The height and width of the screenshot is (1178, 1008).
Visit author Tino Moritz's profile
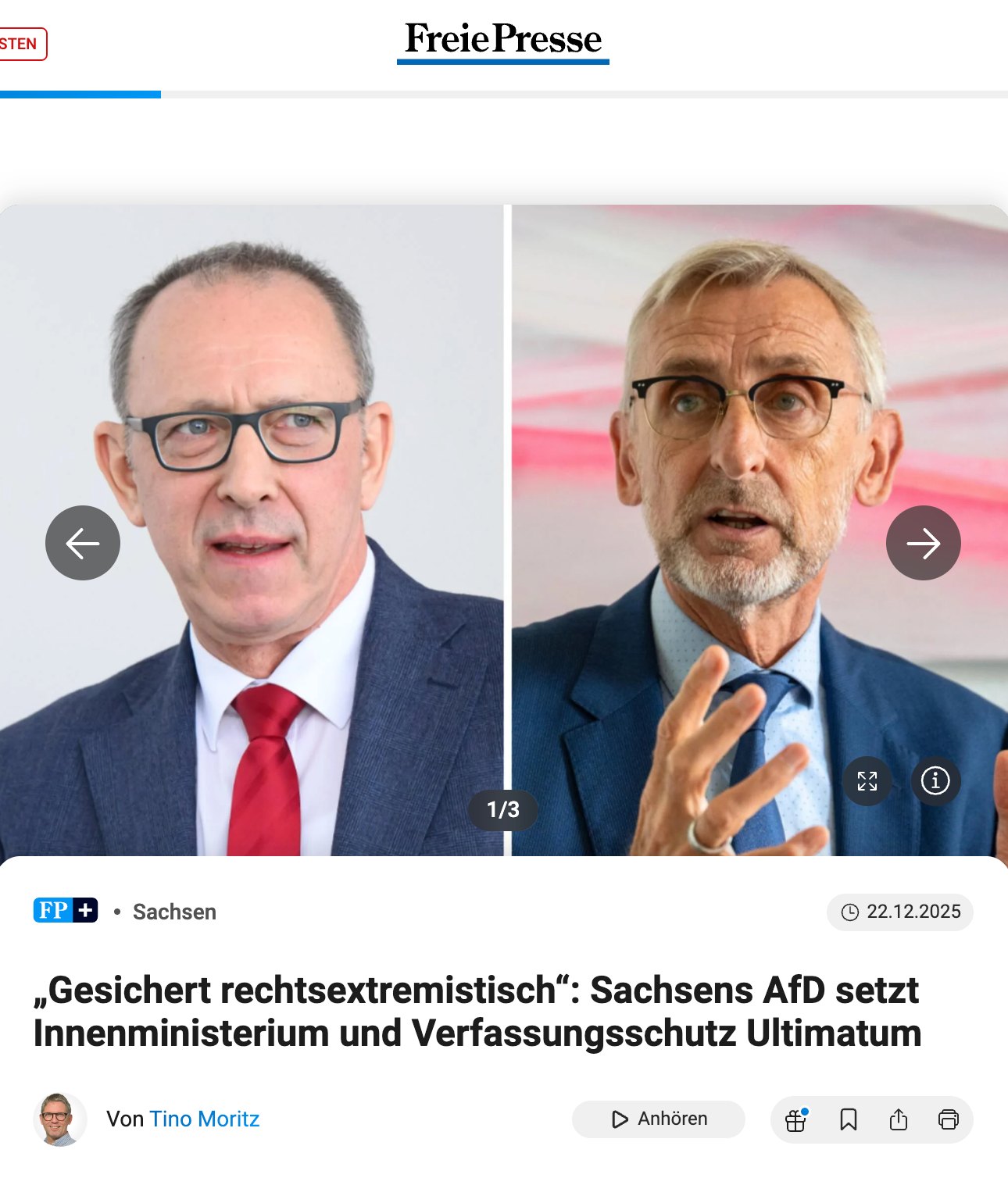click(x=205, y=1119)
